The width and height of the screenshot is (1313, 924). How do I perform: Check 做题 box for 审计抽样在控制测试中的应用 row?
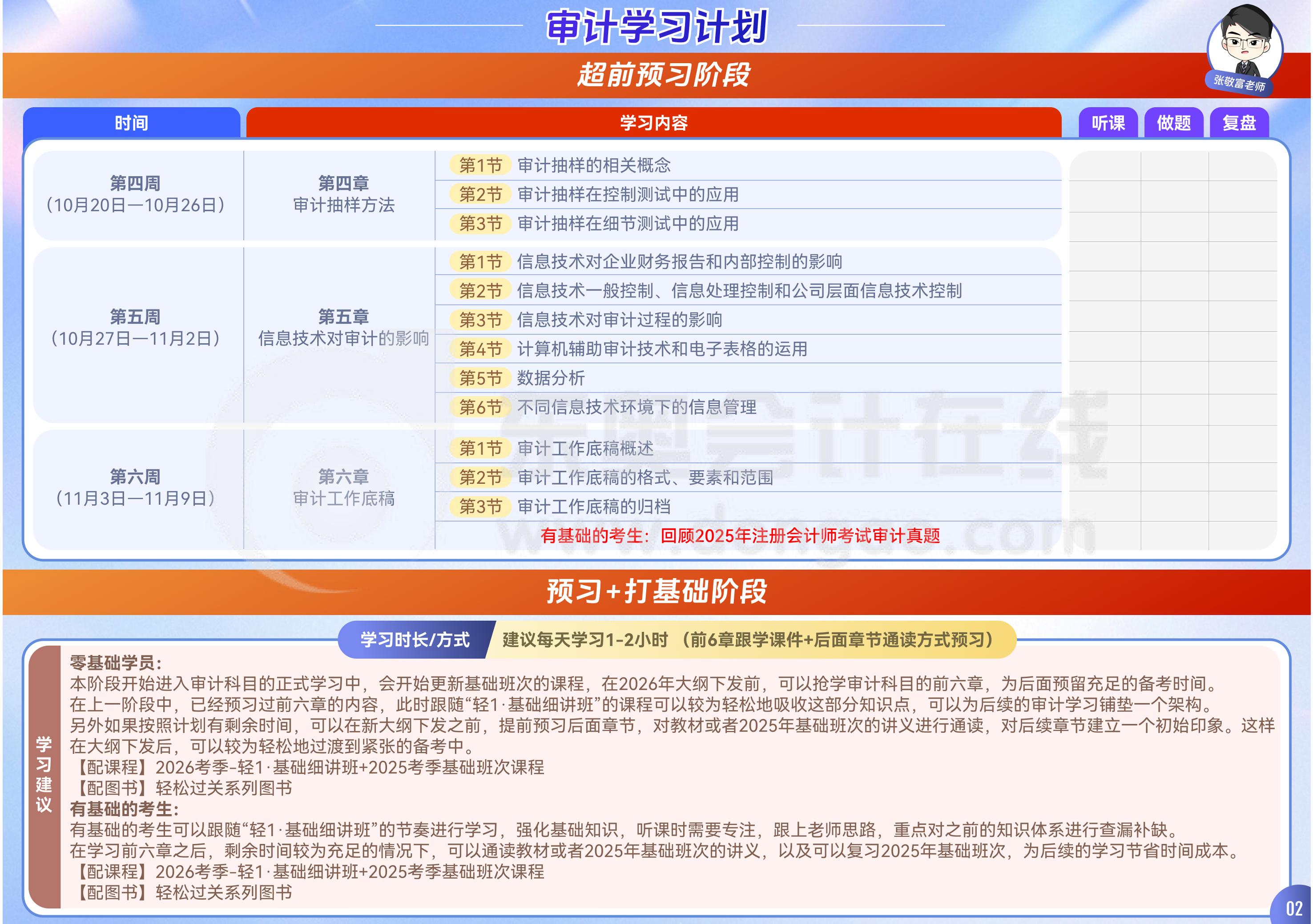[1175, 196]
